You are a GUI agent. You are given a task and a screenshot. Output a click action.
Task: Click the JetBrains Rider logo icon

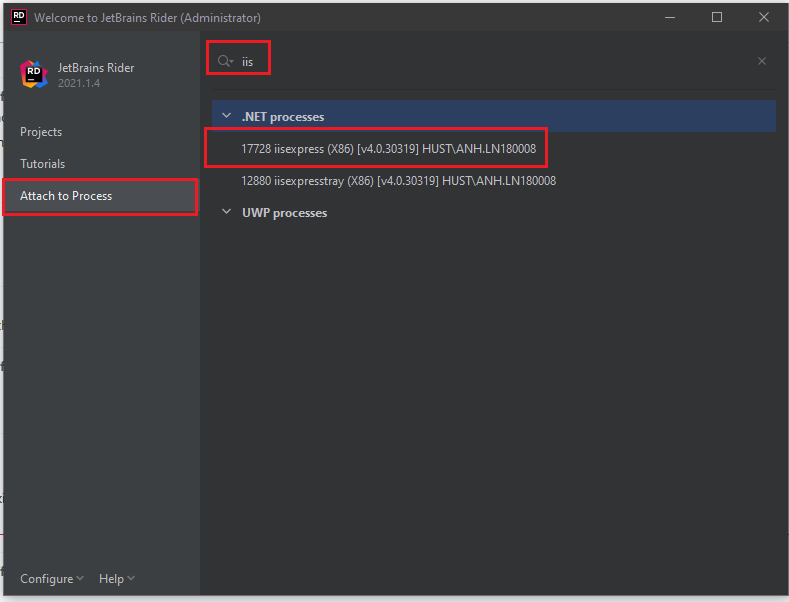coord(34,74)
